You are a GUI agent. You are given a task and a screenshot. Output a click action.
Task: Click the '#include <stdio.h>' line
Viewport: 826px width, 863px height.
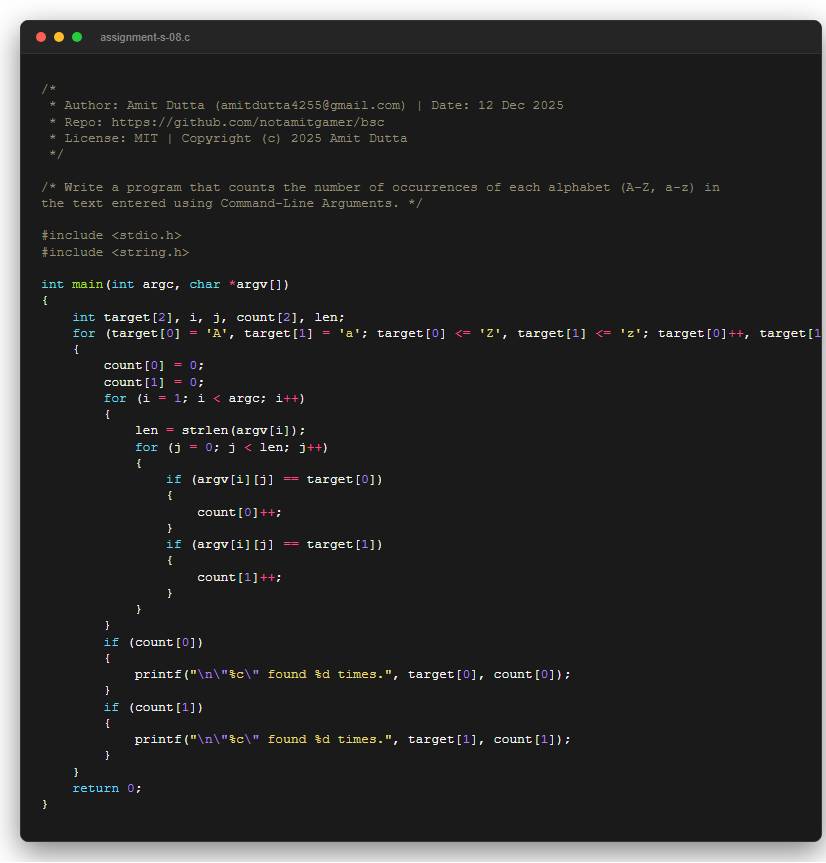click(x=111, y=236)
